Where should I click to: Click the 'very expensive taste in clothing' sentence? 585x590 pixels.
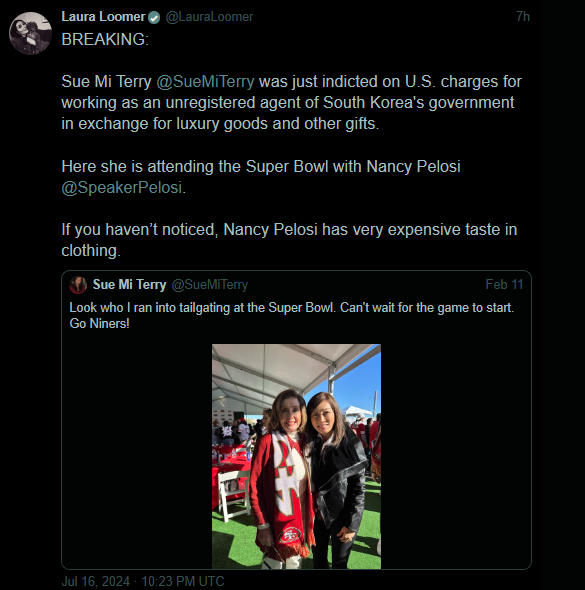point(289,240)
